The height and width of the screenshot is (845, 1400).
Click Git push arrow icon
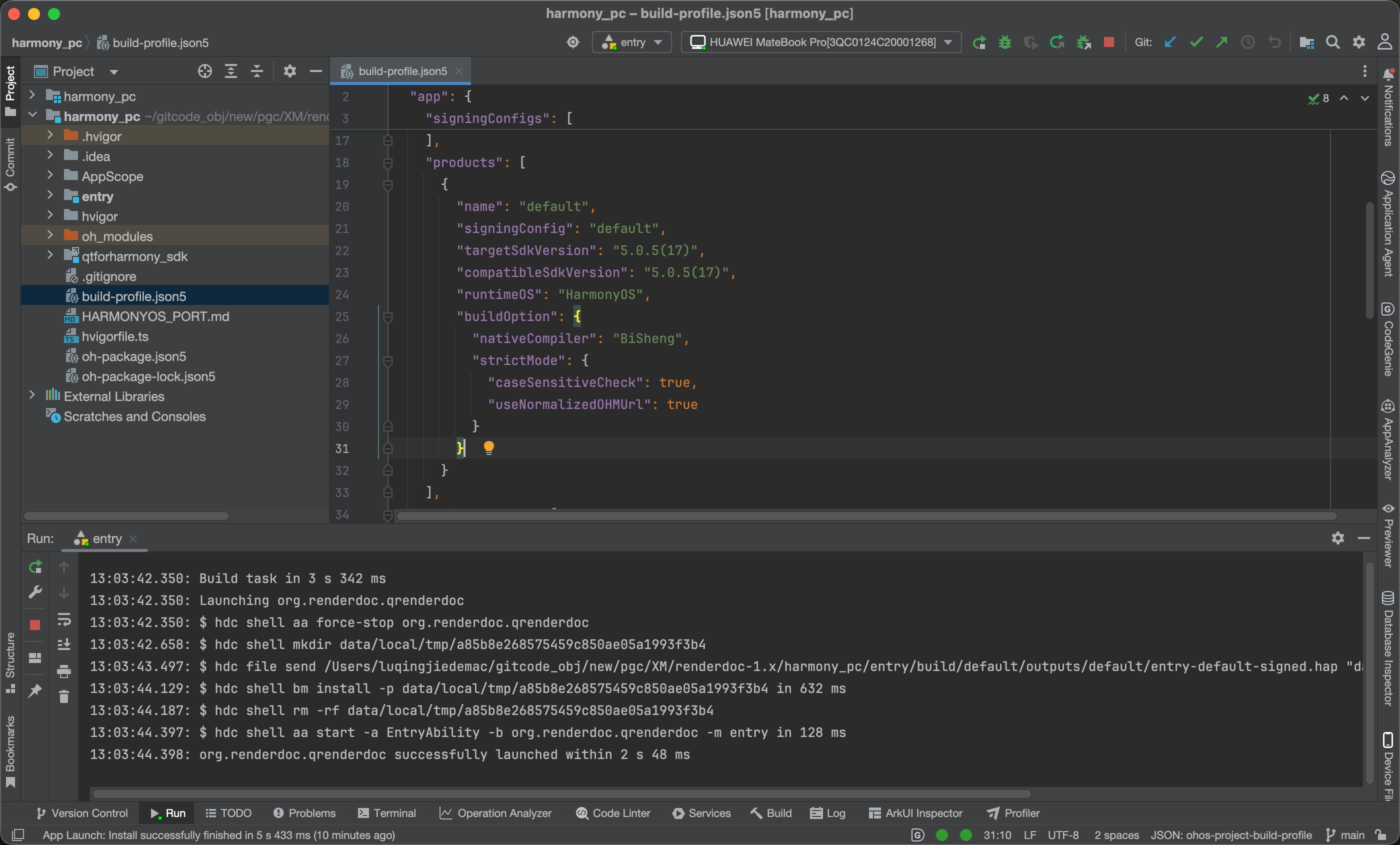1221,42
